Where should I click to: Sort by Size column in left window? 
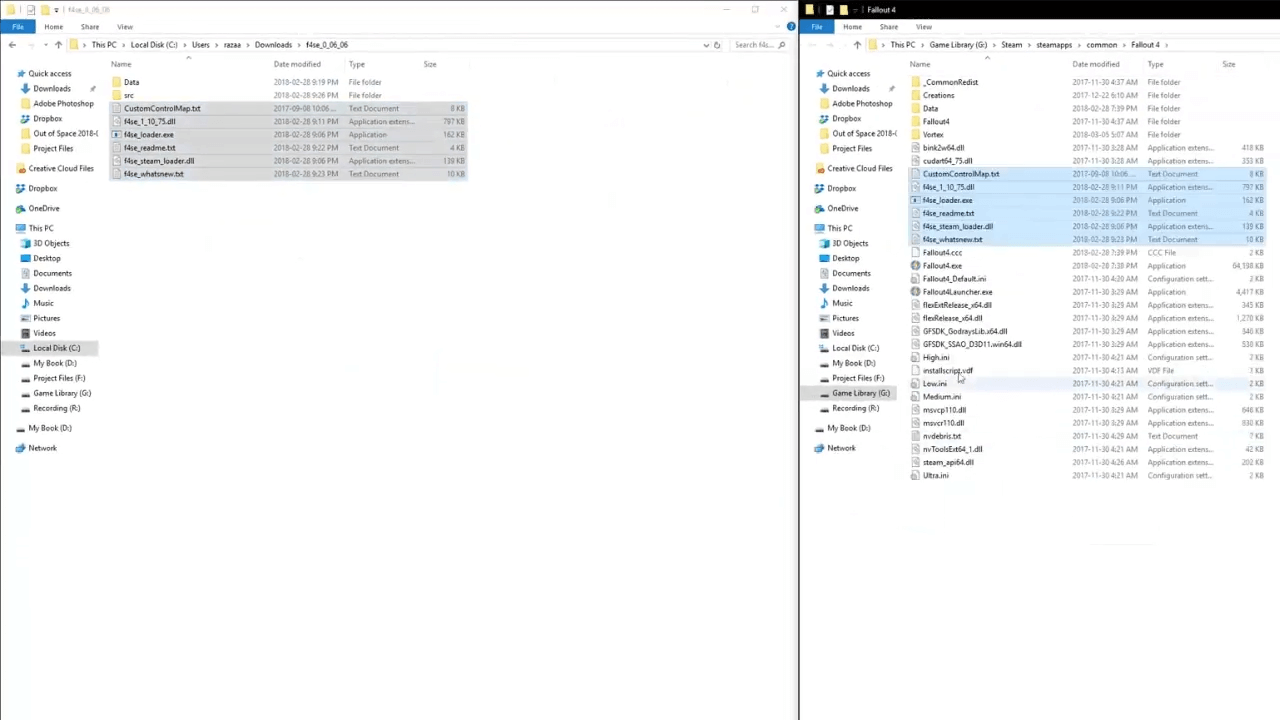430,64
